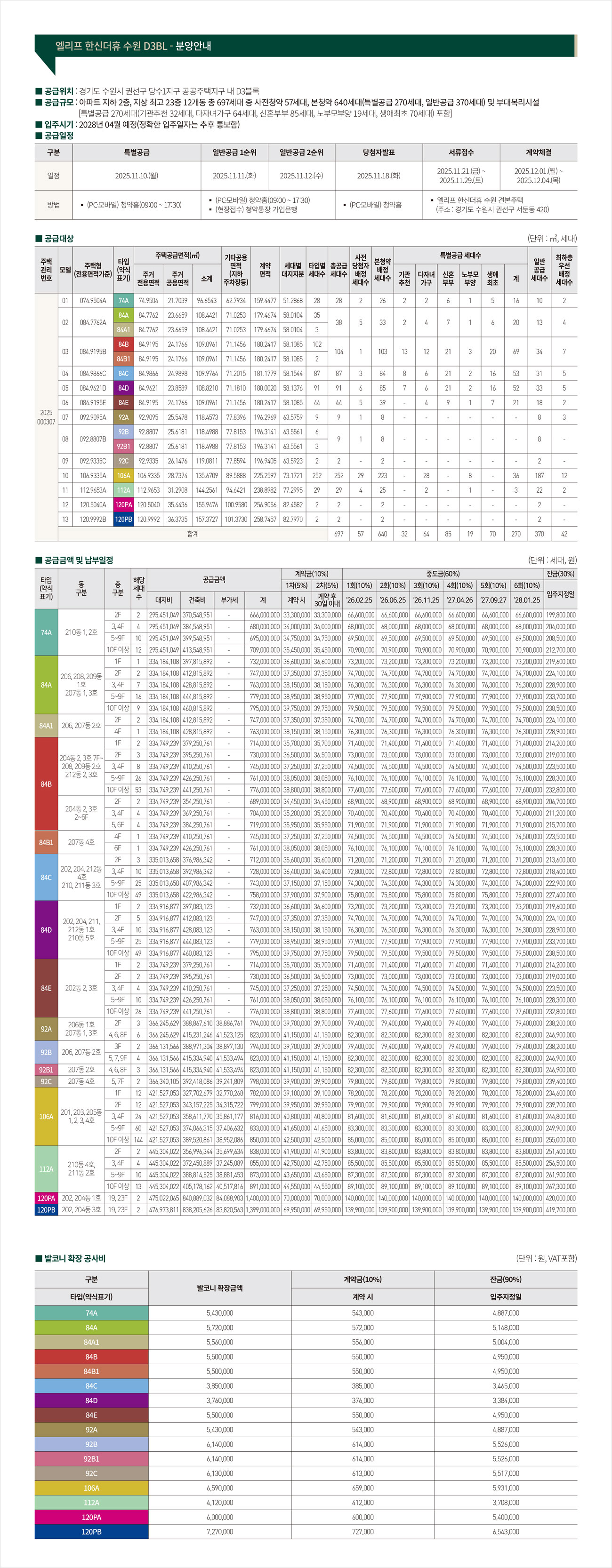Click the 74A teal swatch in 공급대상 table
612x1568 pixels.
coord(124,301)
